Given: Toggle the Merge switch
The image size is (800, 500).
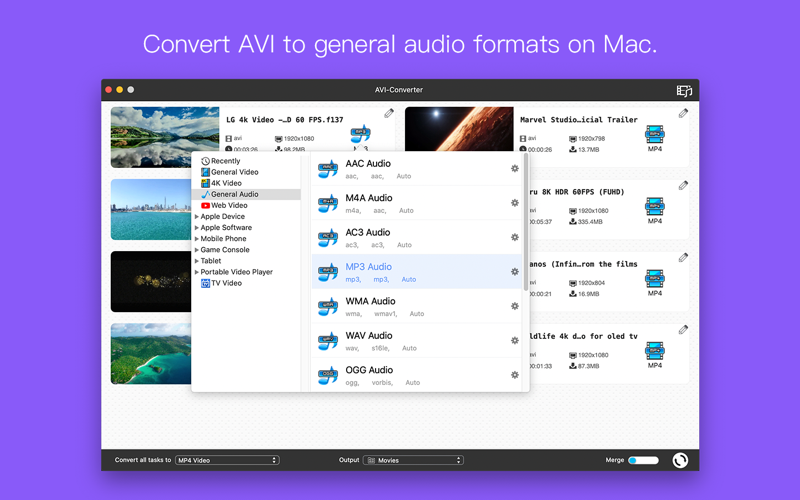Looking at the screenshot, I should pos(643,460).
